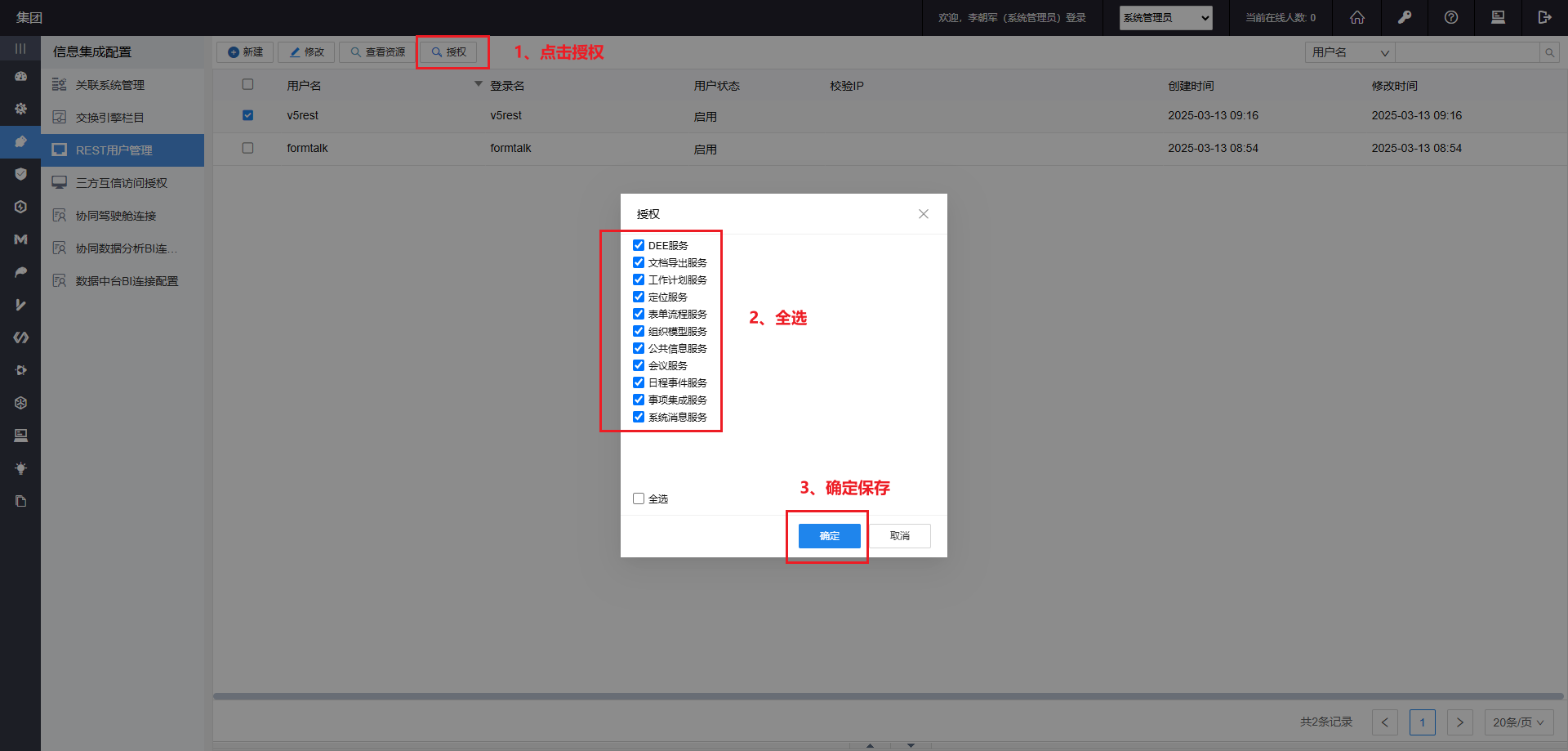This screenshot has height=751, width=1568.
Task: Click the 授权 toolbar button
Action: (448, 52)
